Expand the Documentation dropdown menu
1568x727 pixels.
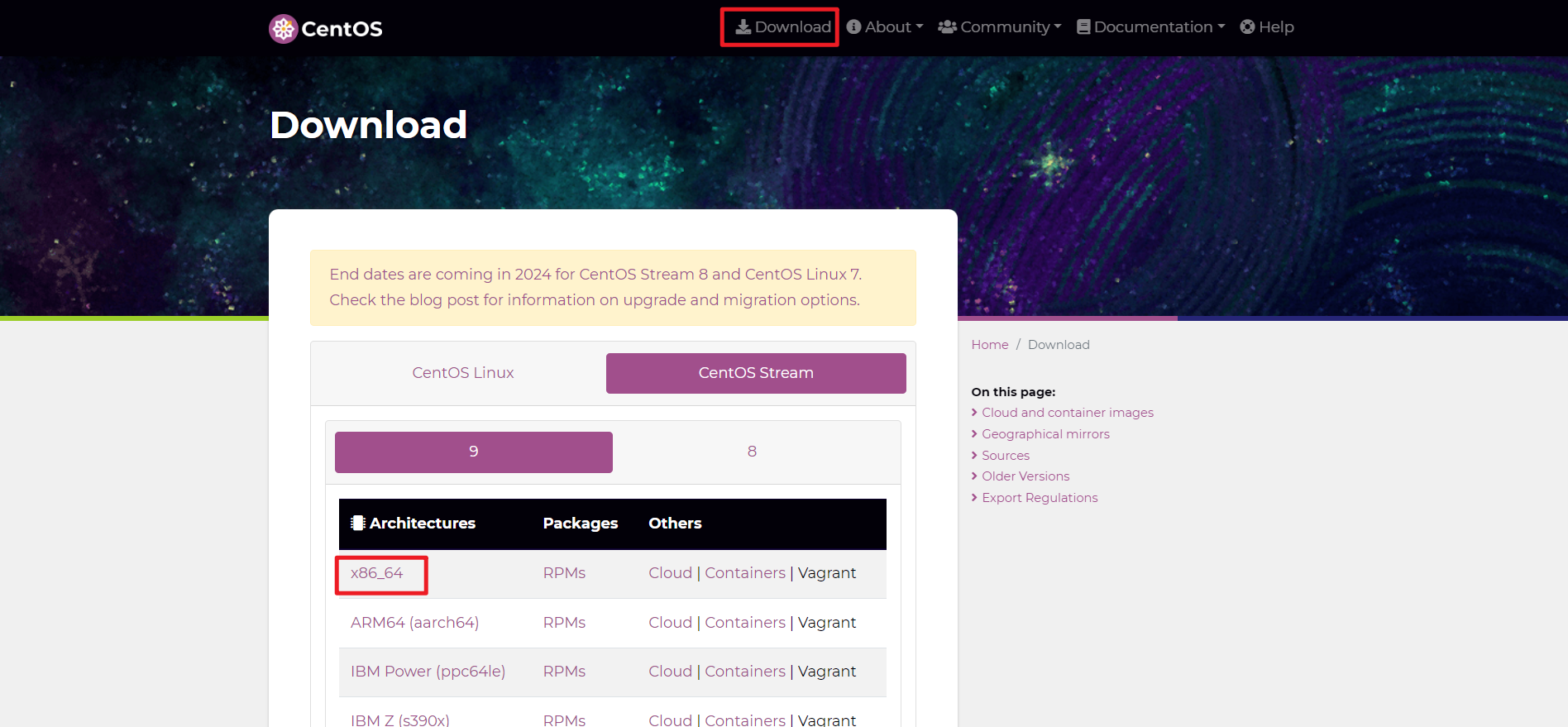1151,27
